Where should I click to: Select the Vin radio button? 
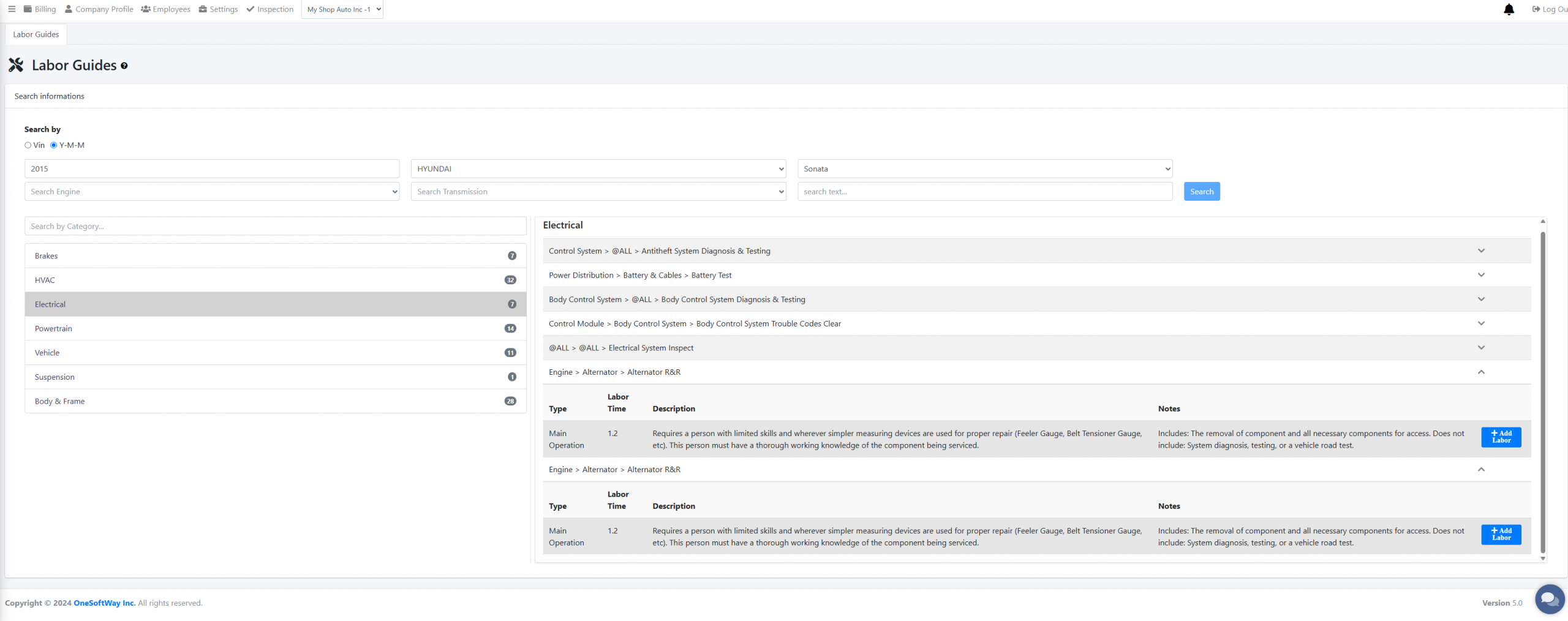28,145
